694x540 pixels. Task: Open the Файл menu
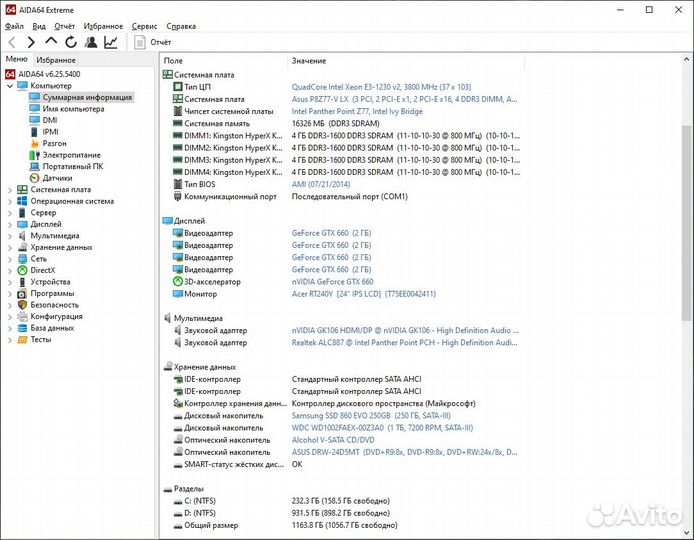14,26
